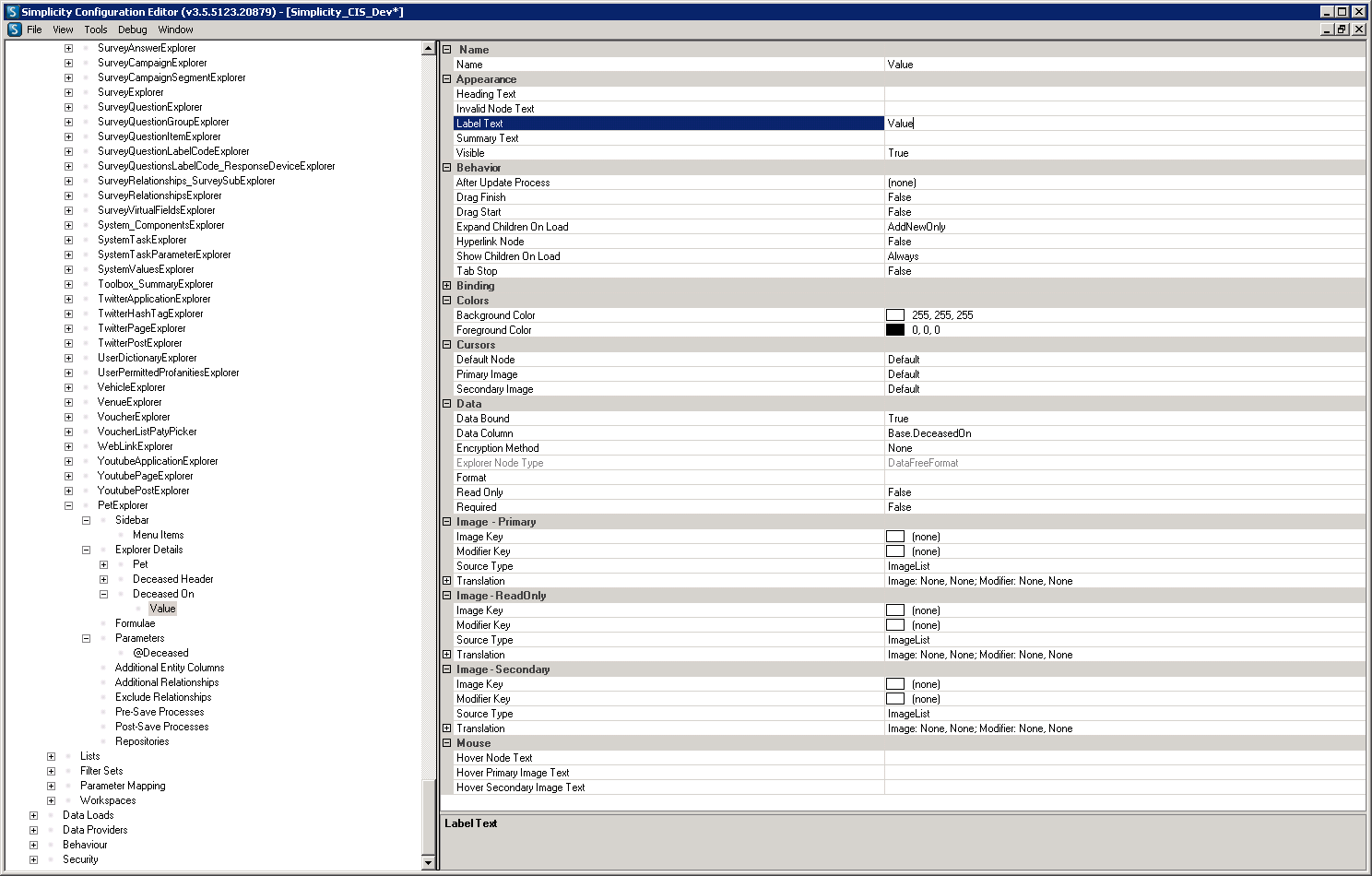The height and width of the screenshot is (876, 1372).
Task: Open the Debug menu
Action: click(x=132, y=30)
